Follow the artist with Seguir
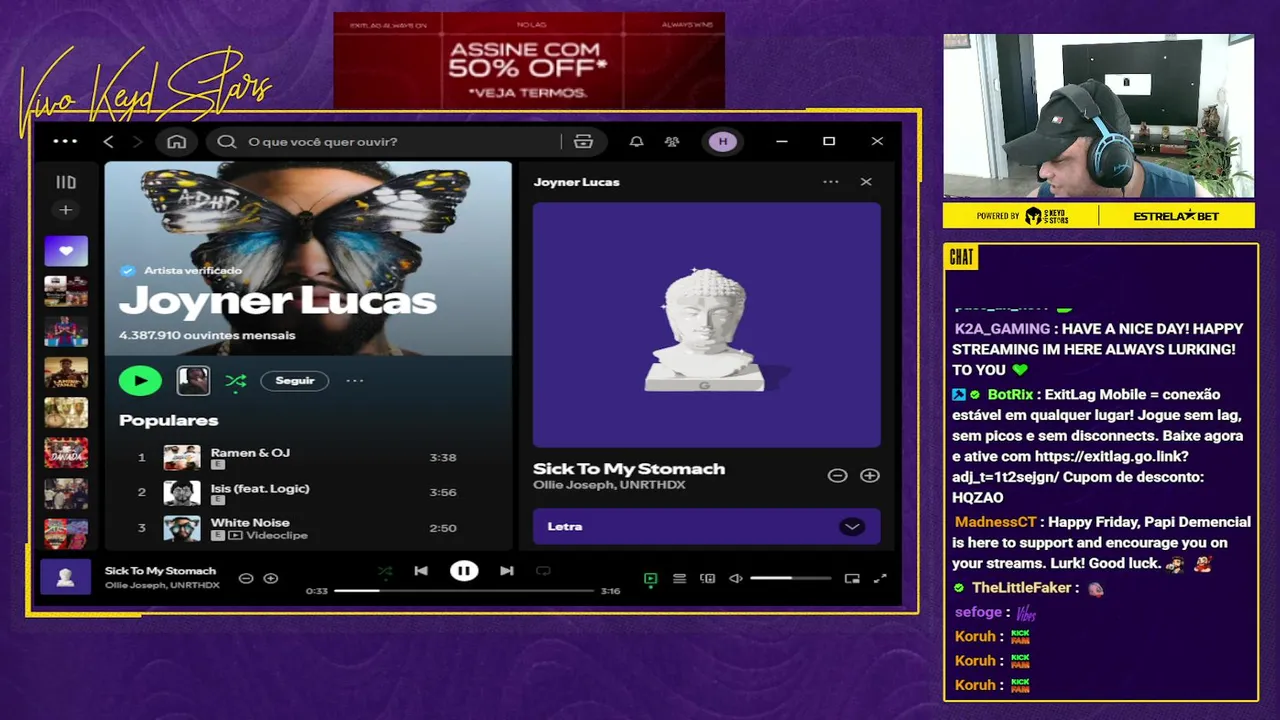Image resolution: width=1280 pixels, height=720 pixels. pos(295,380)
